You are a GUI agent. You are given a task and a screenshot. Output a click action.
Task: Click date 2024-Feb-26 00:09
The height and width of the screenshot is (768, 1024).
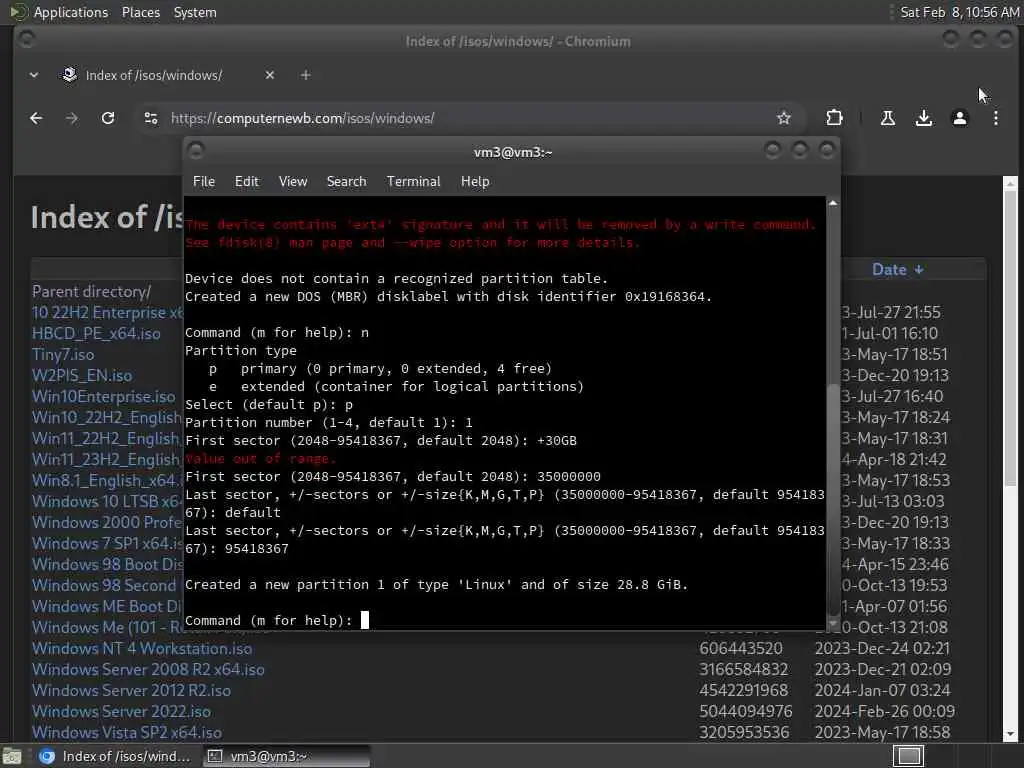[884, 711]
